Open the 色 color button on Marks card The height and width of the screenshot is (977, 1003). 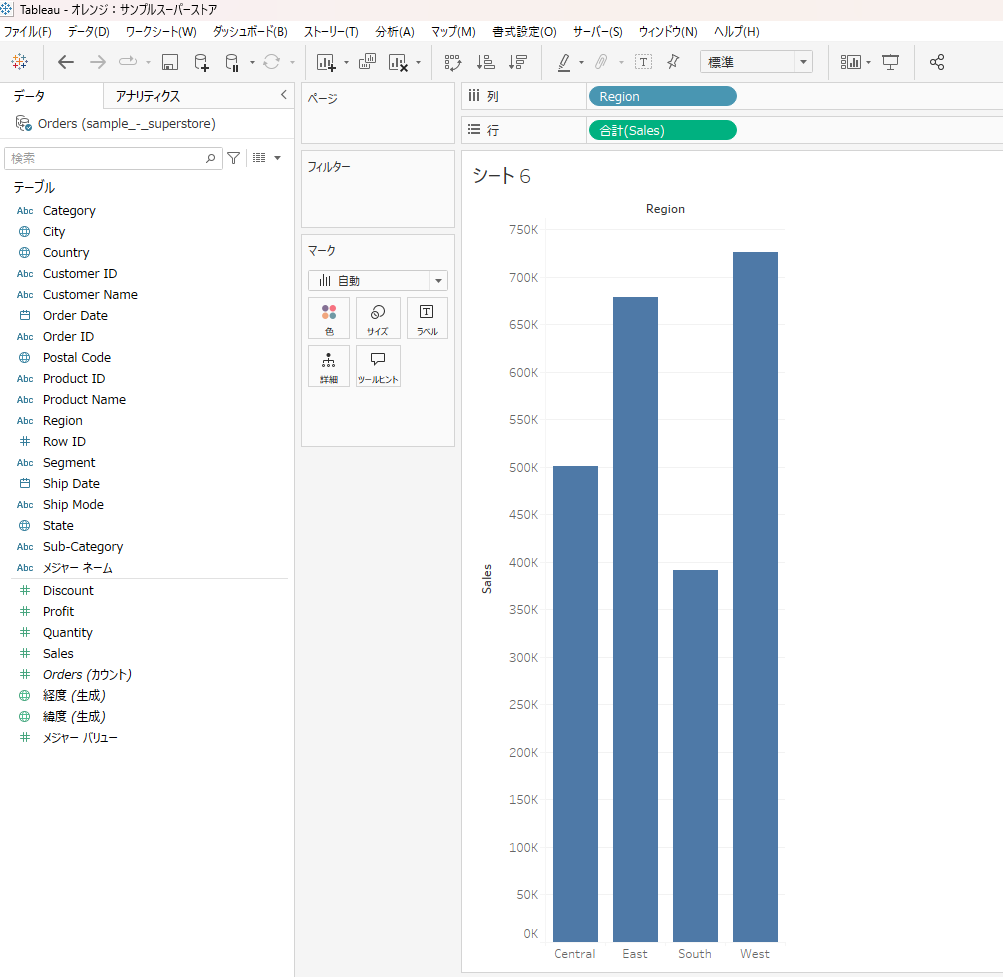coord(329,318)
